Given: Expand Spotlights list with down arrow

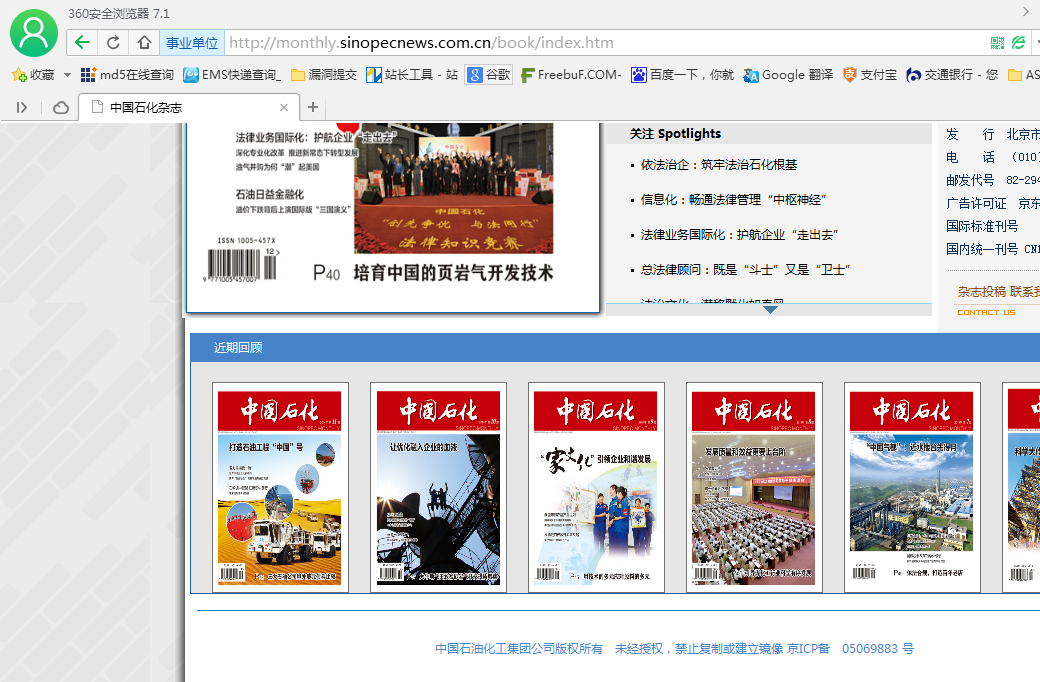Looking at the screenshot, I should (770, 309).
